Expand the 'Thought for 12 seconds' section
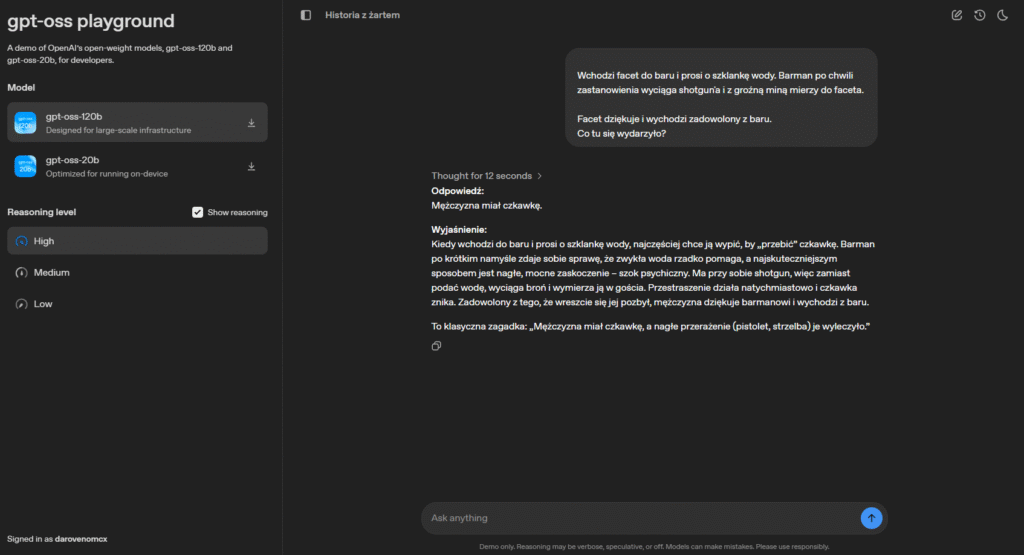1024x555 pixels. (x=486, y=176)
